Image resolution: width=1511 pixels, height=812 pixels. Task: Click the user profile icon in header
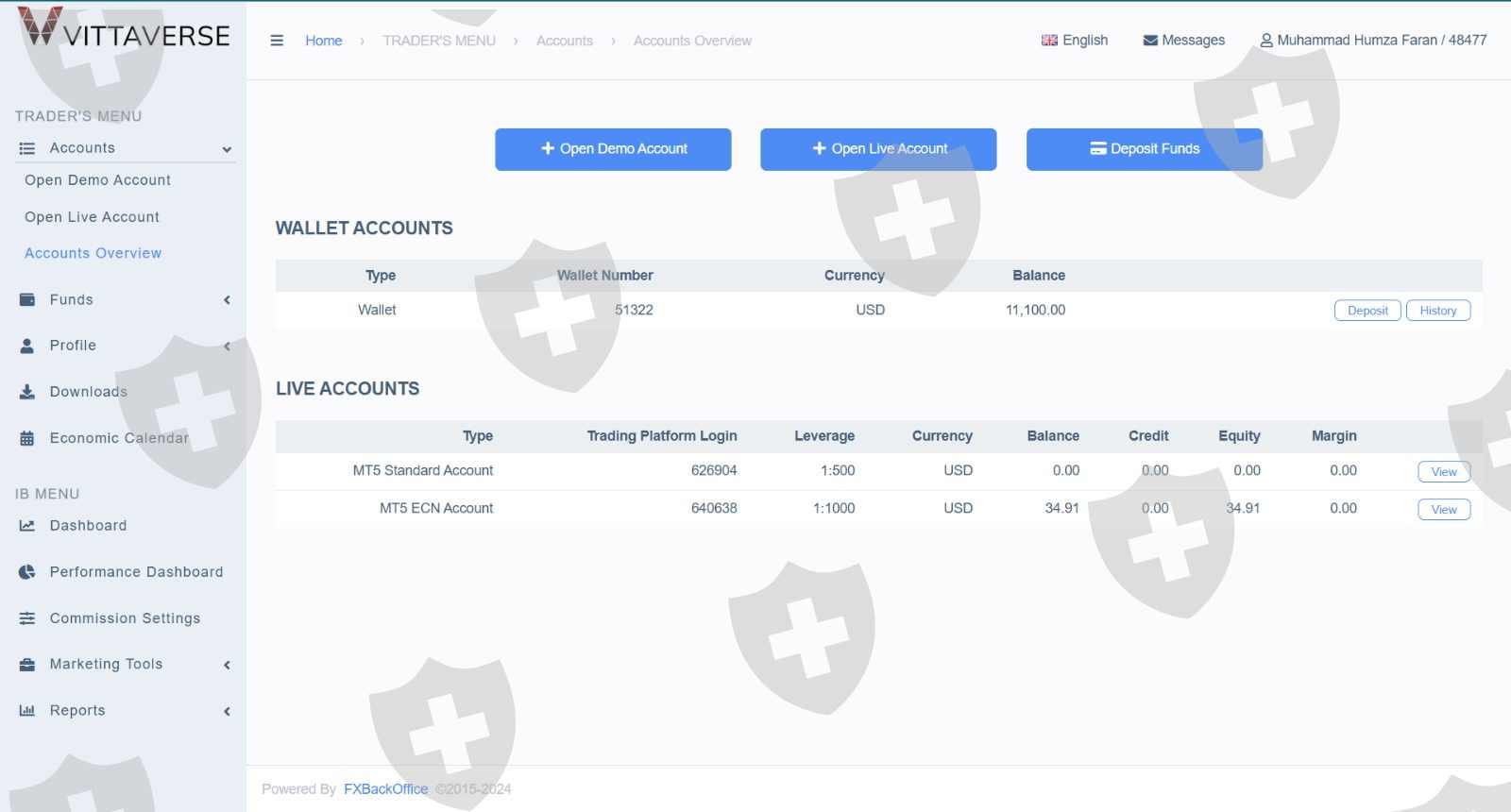coord(1266,41)
